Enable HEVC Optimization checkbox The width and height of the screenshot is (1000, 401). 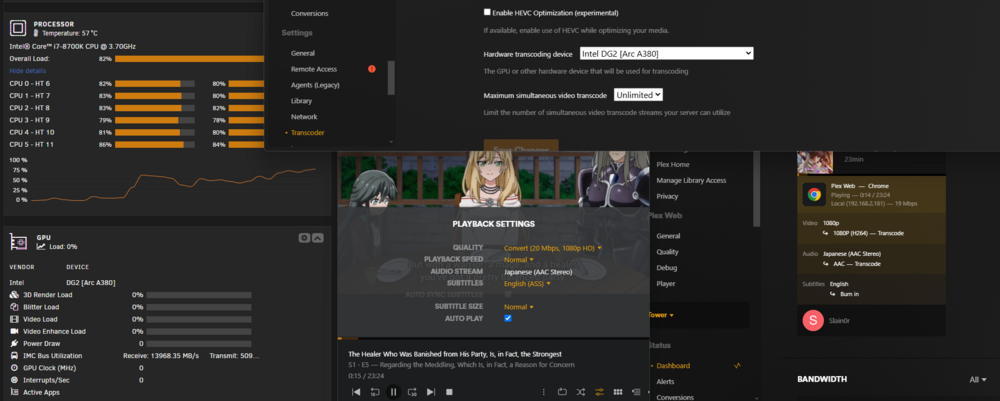[x=487, y=12]
